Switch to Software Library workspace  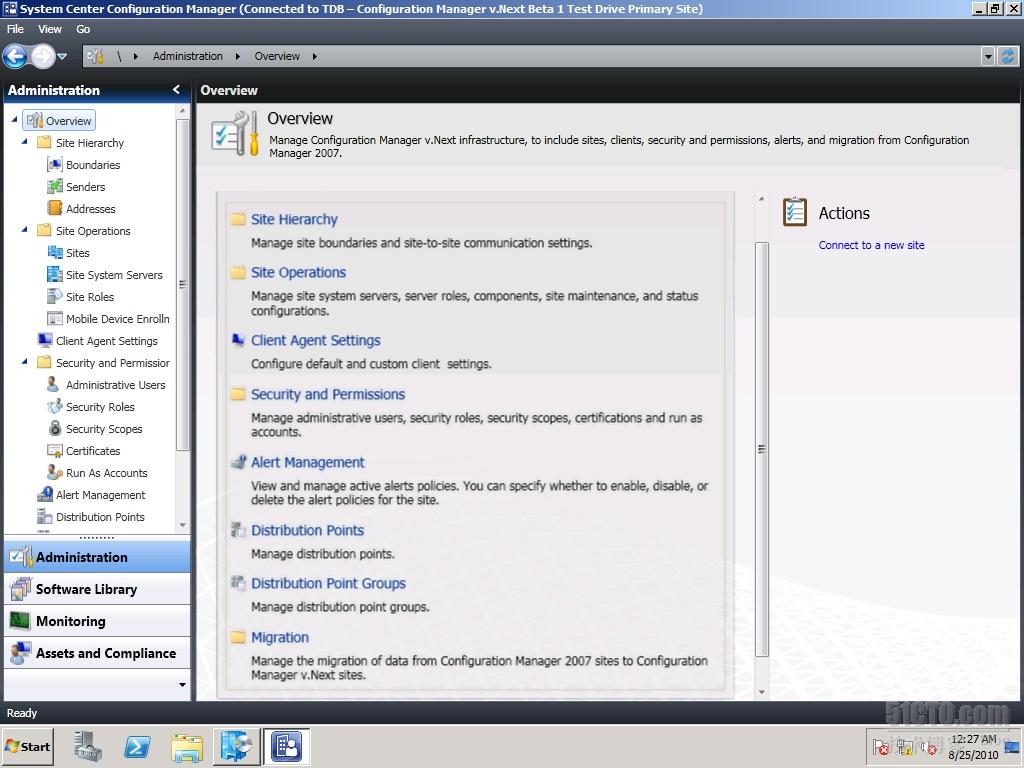97,589
